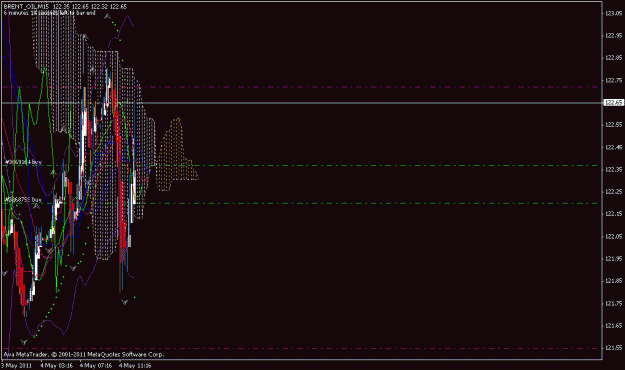Viewport: 625px width, 370px height.
Task: Click the down fractal arrow below the 11:16 low
Action: tap(124, 302)
